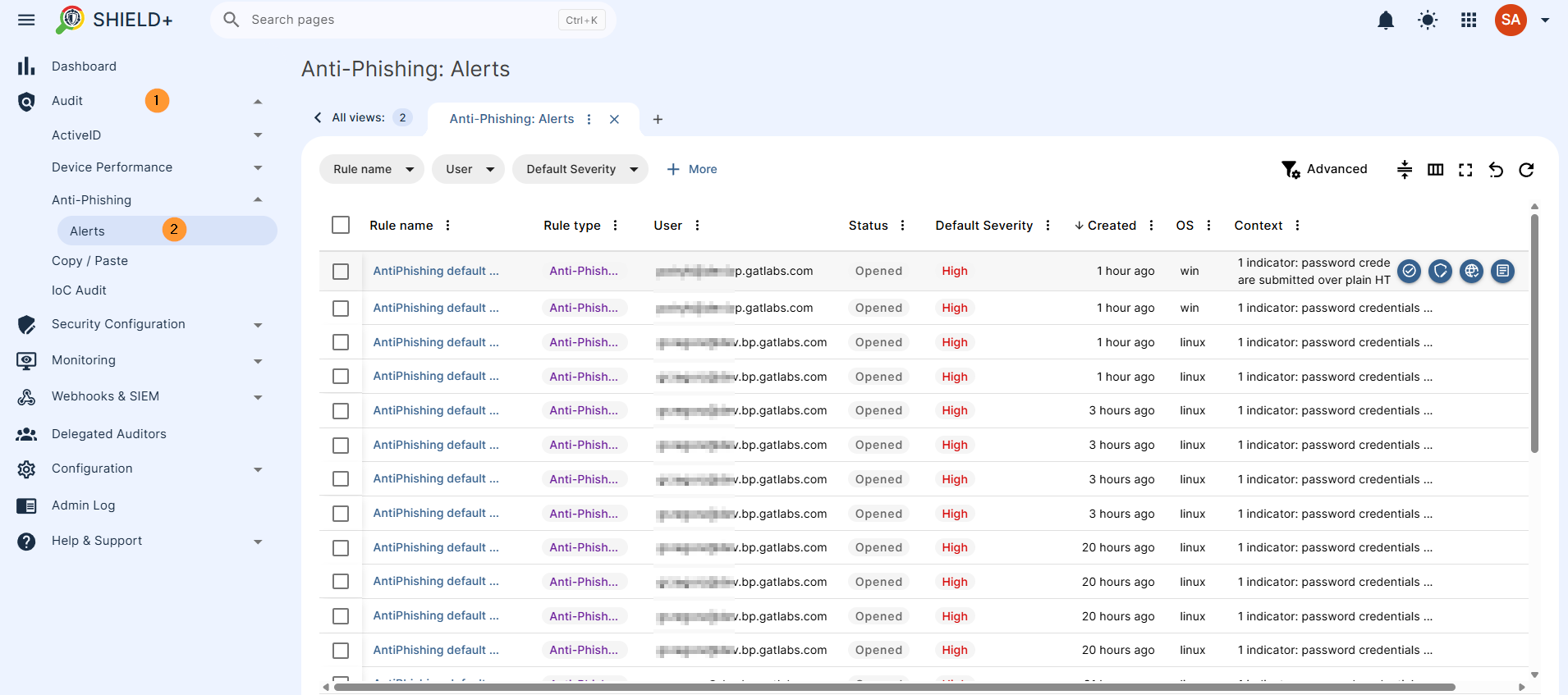Select all rows checkbox in header
Viewport: 1568px width, 695px height.
click(x=341, y=225)
